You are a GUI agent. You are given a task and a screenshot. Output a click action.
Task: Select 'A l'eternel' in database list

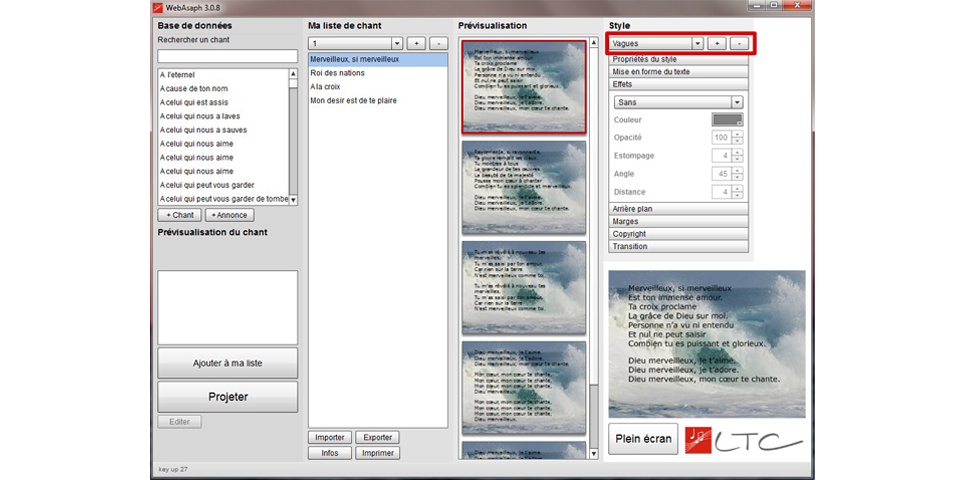click(223, 75)
